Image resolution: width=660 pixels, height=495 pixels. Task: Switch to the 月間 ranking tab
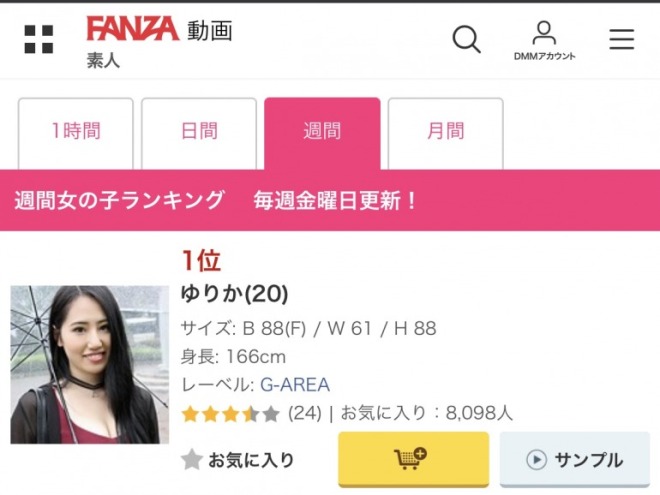coord(445,132)
